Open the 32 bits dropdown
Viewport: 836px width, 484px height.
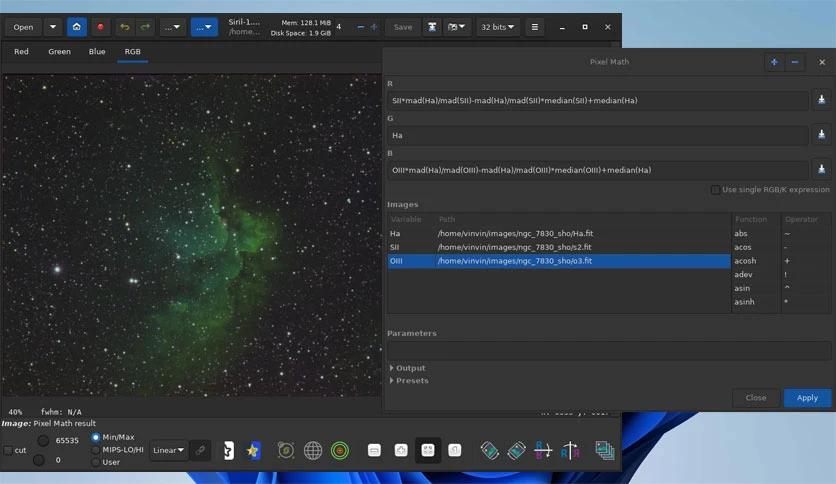click(x=497, y=27)
